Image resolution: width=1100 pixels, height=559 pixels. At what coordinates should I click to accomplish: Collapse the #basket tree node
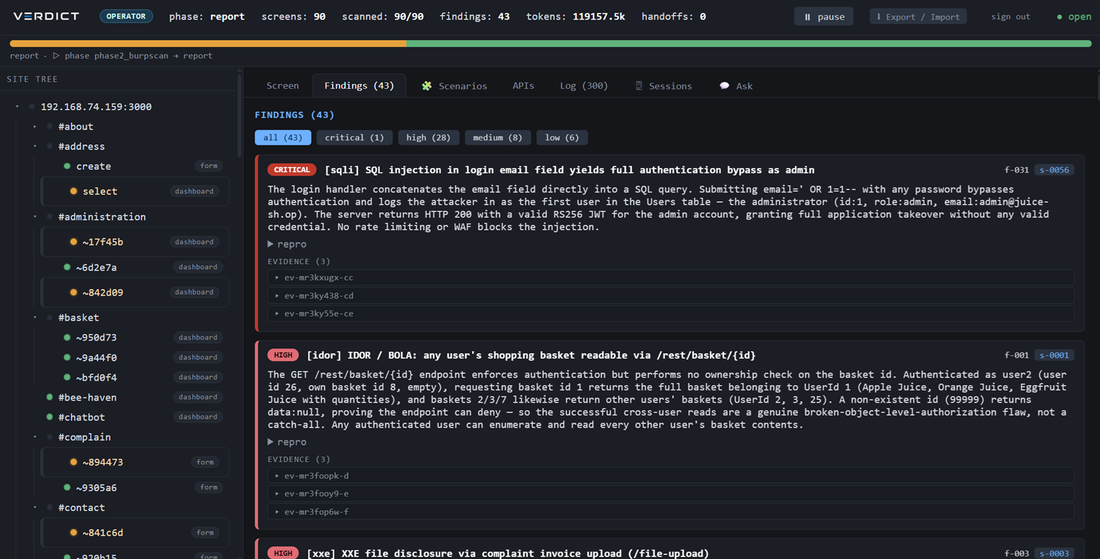click(x=35, y=318)
